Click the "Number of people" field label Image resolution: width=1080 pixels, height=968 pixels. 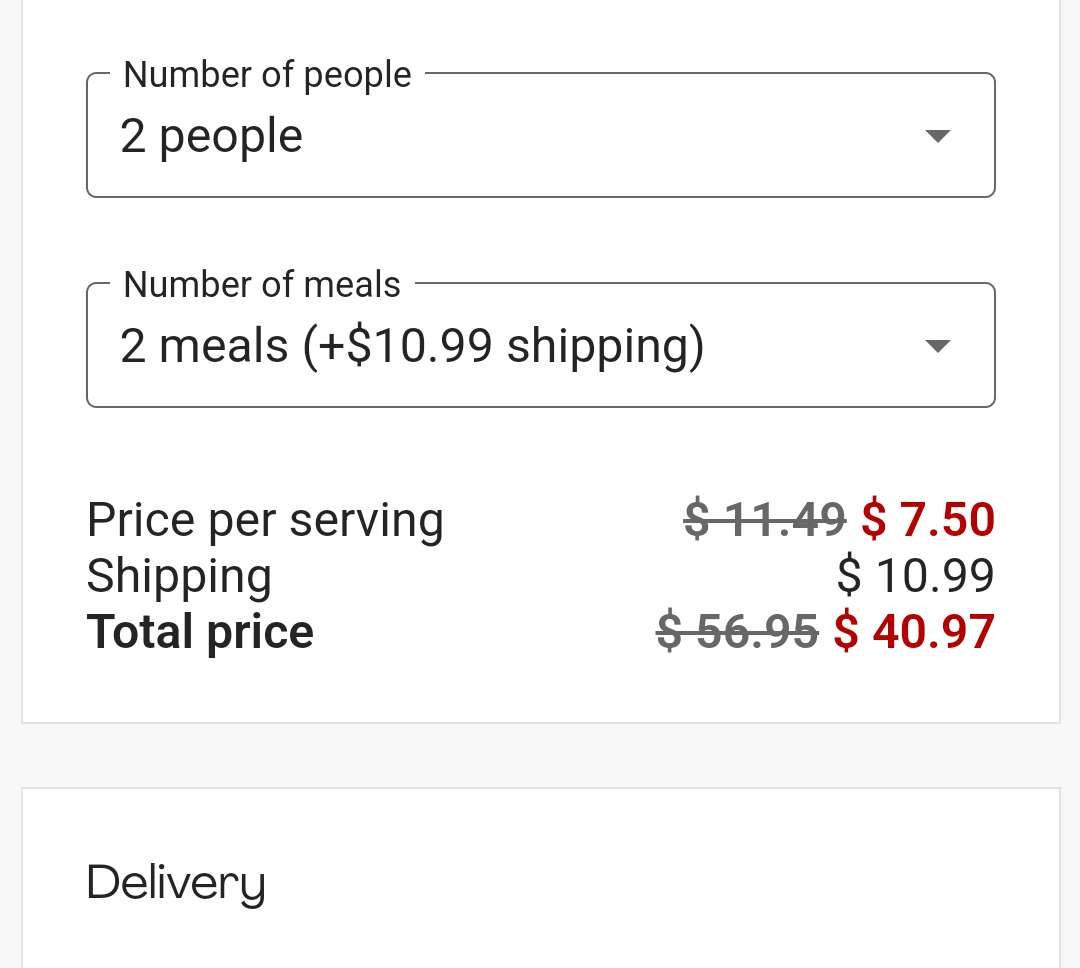[x=267, y=75]
